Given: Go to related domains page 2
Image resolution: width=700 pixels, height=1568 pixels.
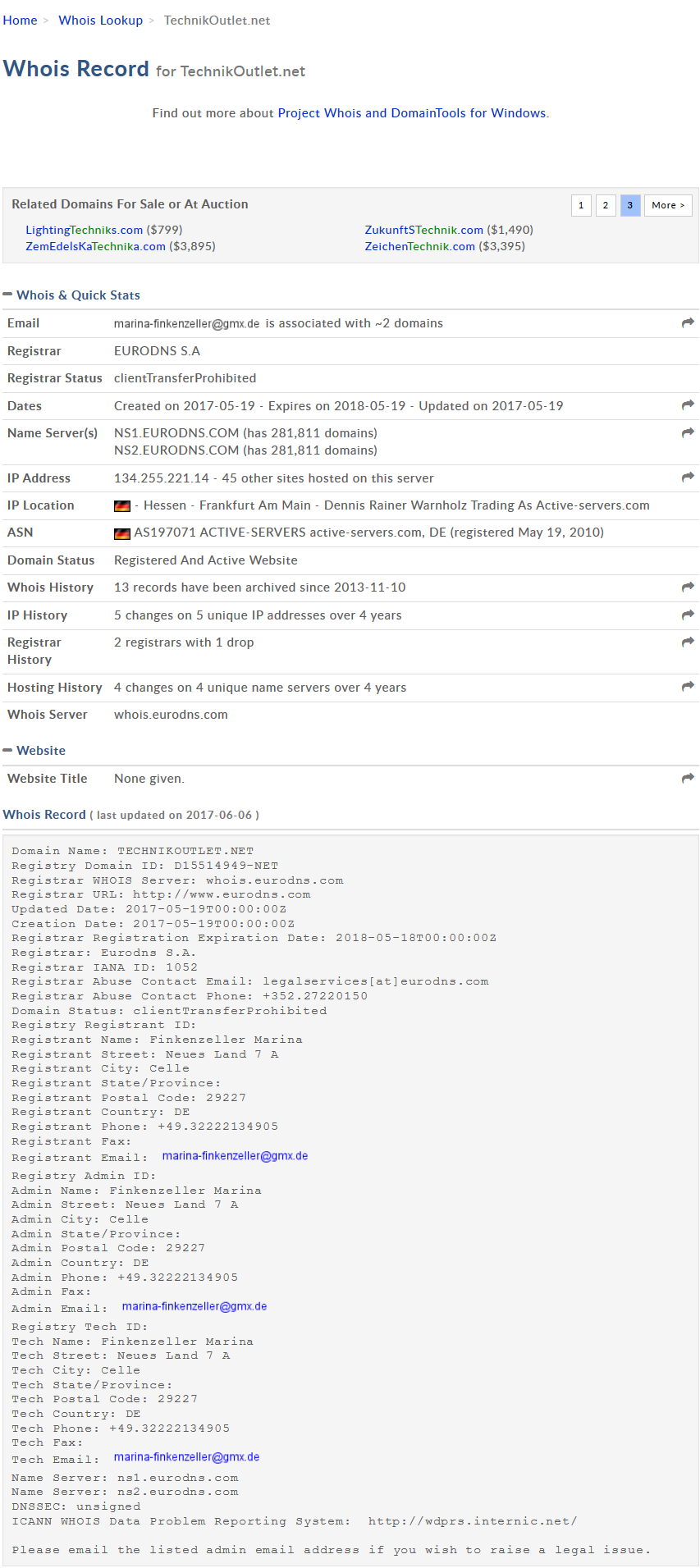Looking at the screenshot, I should tap(606, 205).
